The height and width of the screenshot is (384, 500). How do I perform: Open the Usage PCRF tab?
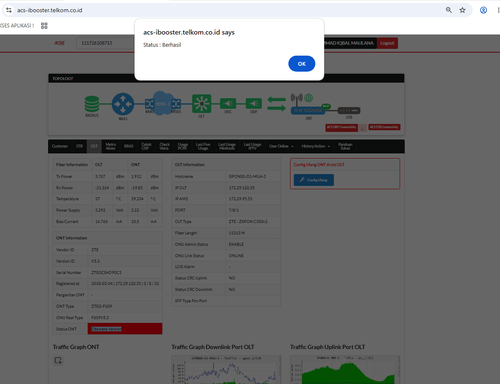[x=183, y=146]
